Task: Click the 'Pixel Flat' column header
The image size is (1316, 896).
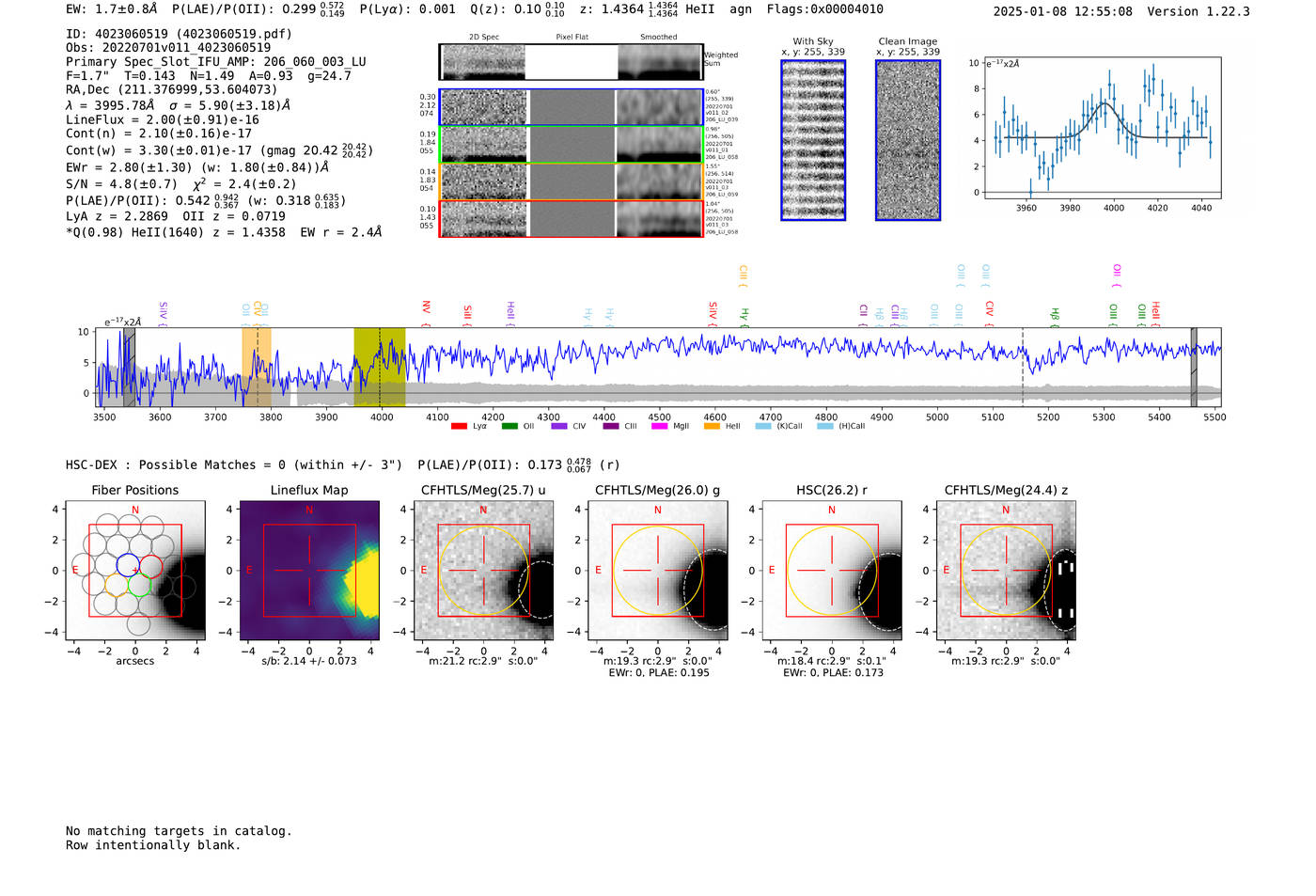Action: coord(572,38)
